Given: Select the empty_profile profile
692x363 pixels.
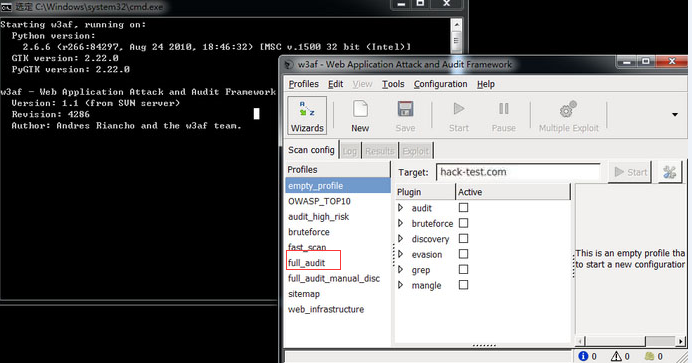Looking at the screenshot, I should coord(338,186).
